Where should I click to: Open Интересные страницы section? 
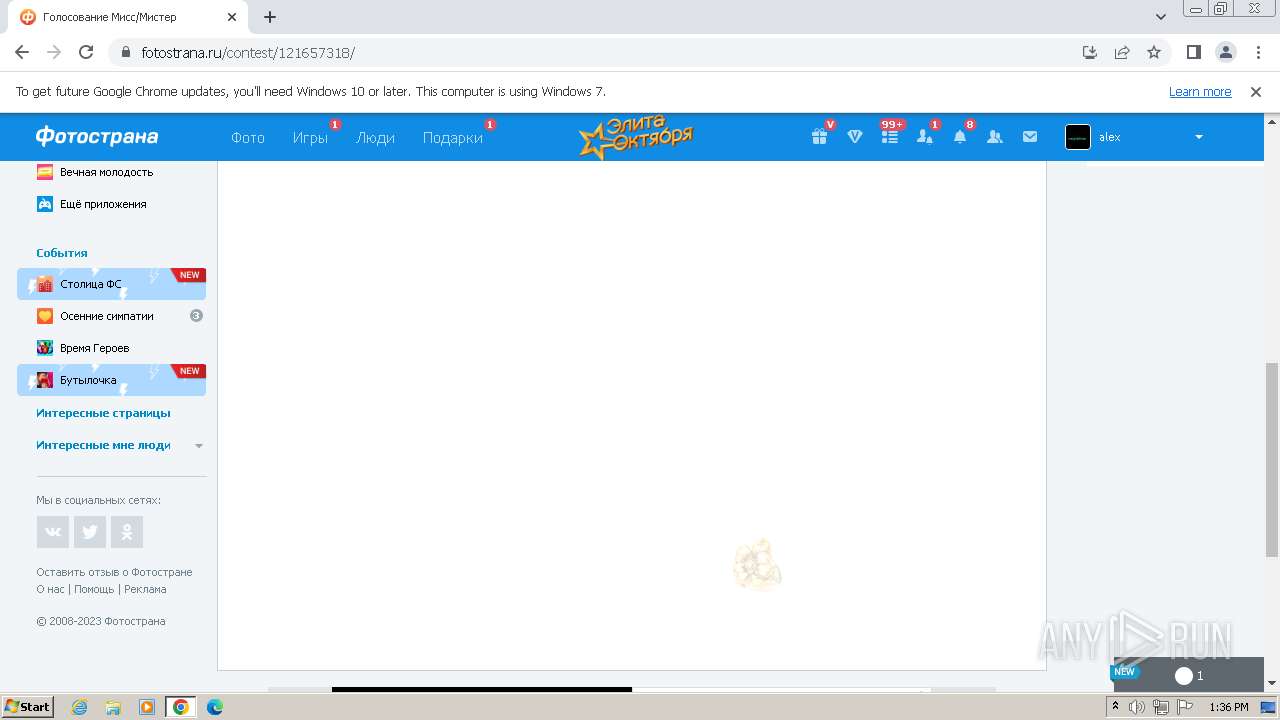103,413
